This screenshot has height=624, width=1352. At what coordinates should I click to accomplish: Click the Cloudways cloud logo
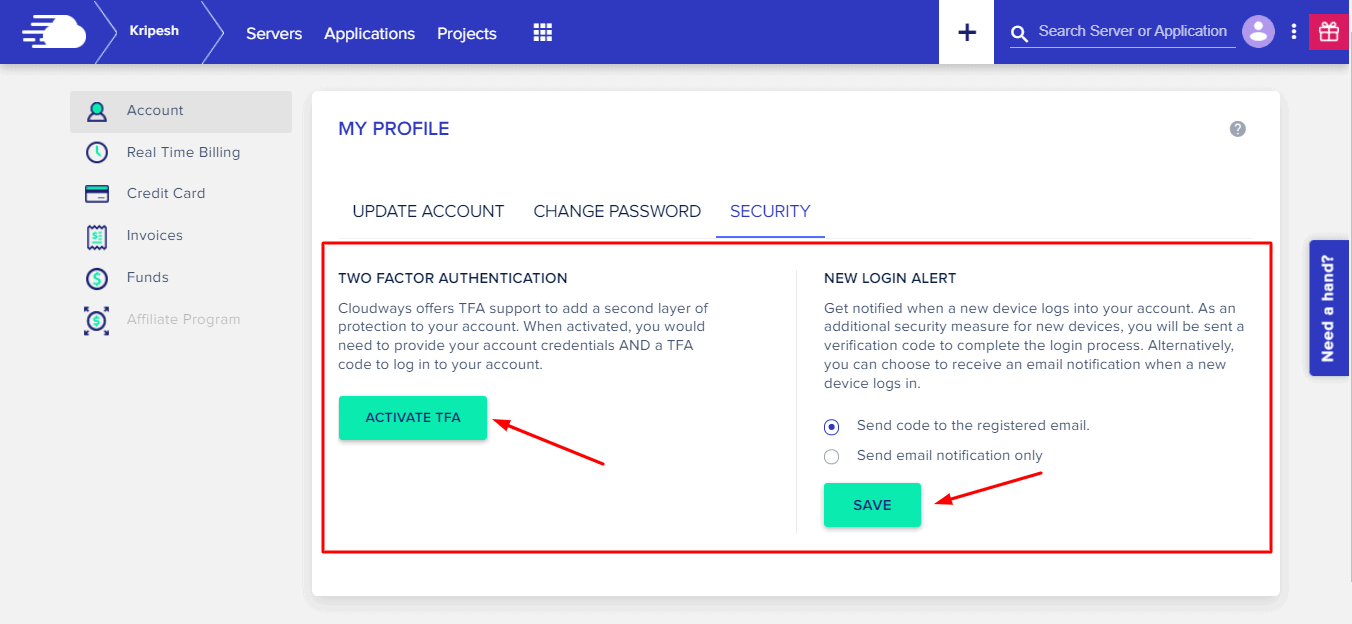pyautogui.click(x=54, y=32)
